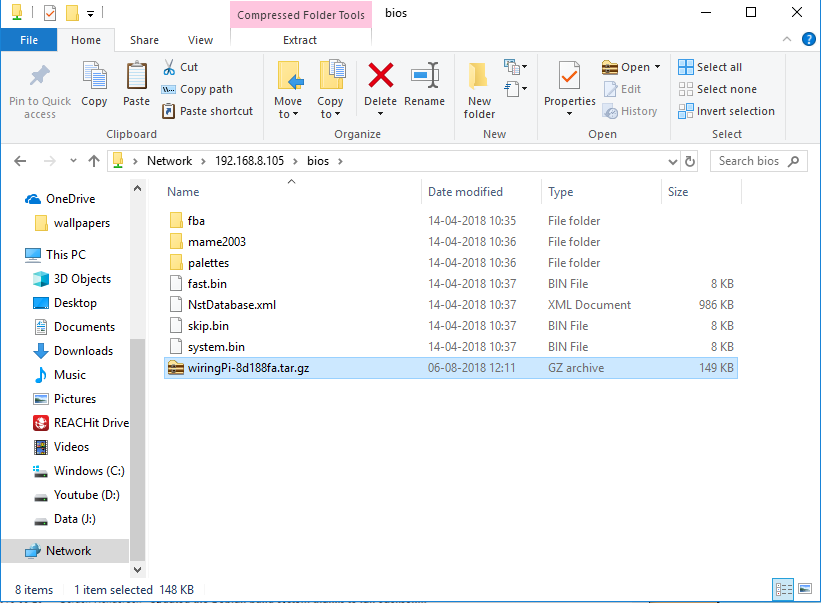Viewport: 821px width, 603px height.
Task: Click the Copy icon in Clipboard group
Action: coord(94,75)
